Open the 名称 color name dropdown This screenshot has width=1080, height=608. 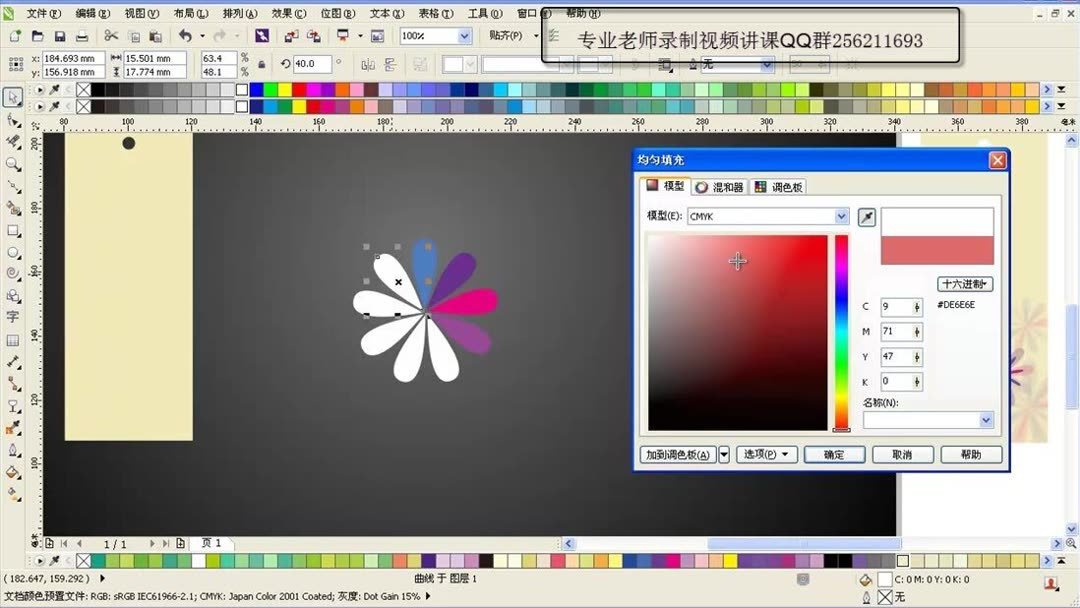click(986, 420)
